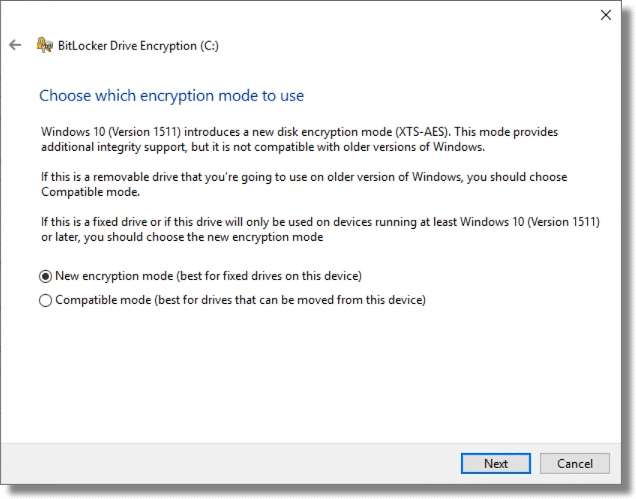636x499 pixels.
Task: Select the New encryption mode radio button
Action: pyautogui.click(x=45, y=276)
